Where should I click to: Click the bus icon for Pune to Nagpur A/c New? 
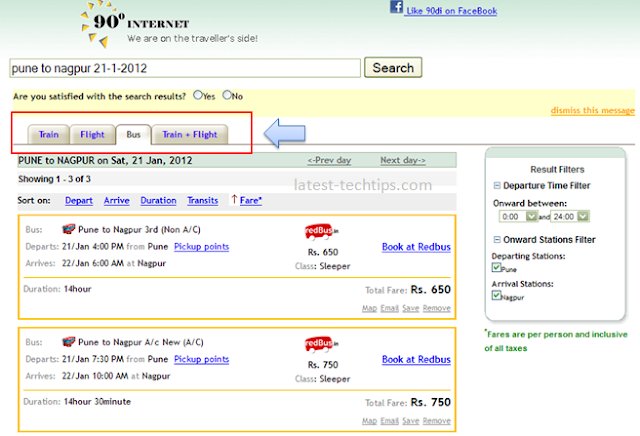[68, 342]
